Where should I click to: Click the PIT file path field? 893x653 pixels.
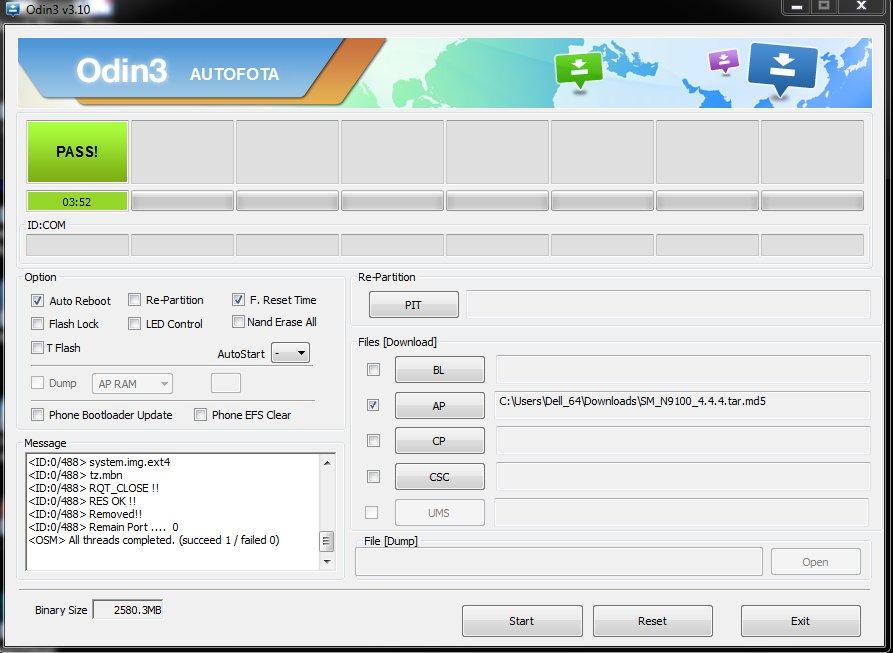point(669,305)
